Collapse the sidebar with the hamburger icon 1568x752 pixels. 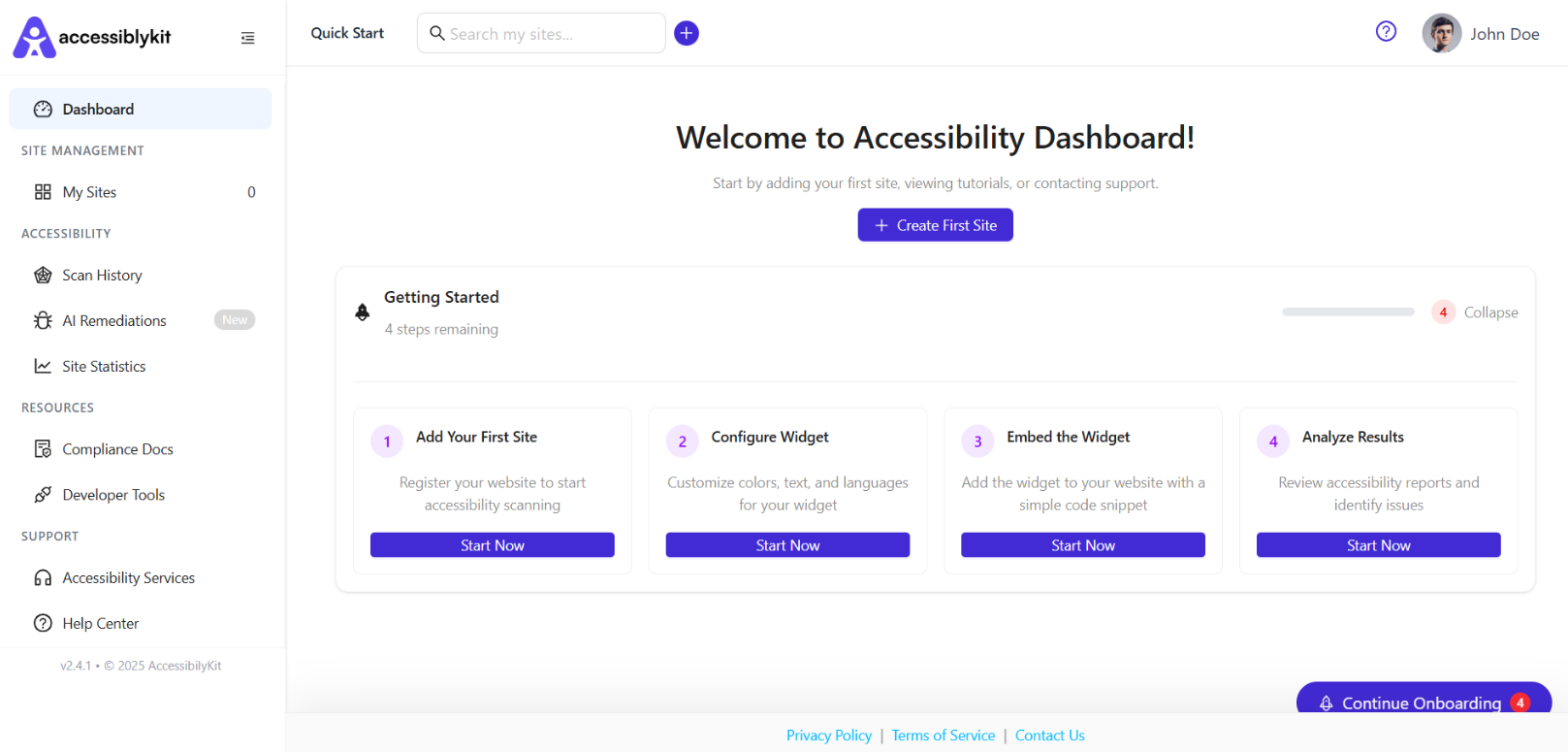click(248, 38)
